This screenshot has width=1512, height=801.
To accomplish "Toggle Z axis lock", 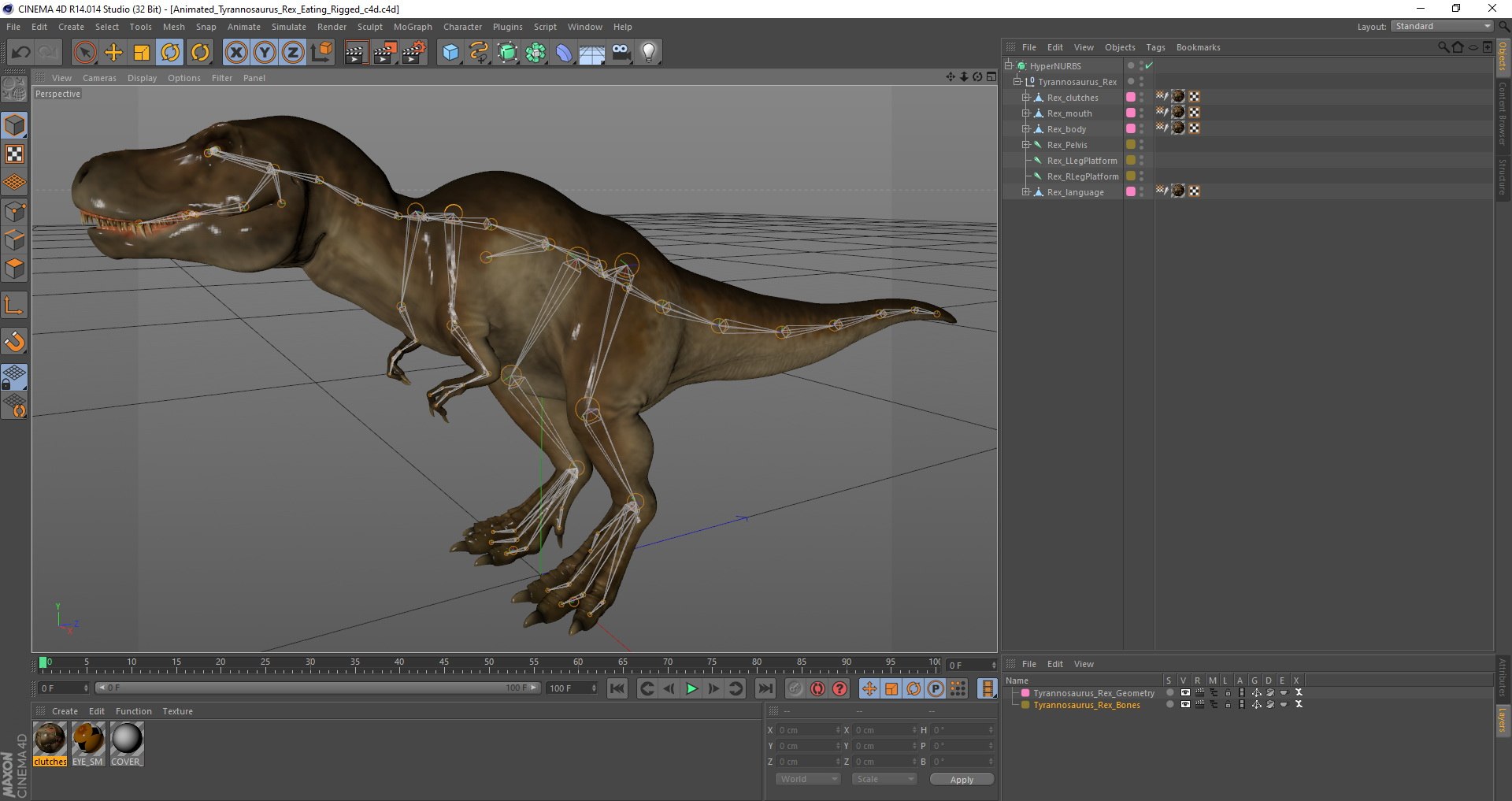I will coord(293,53).
